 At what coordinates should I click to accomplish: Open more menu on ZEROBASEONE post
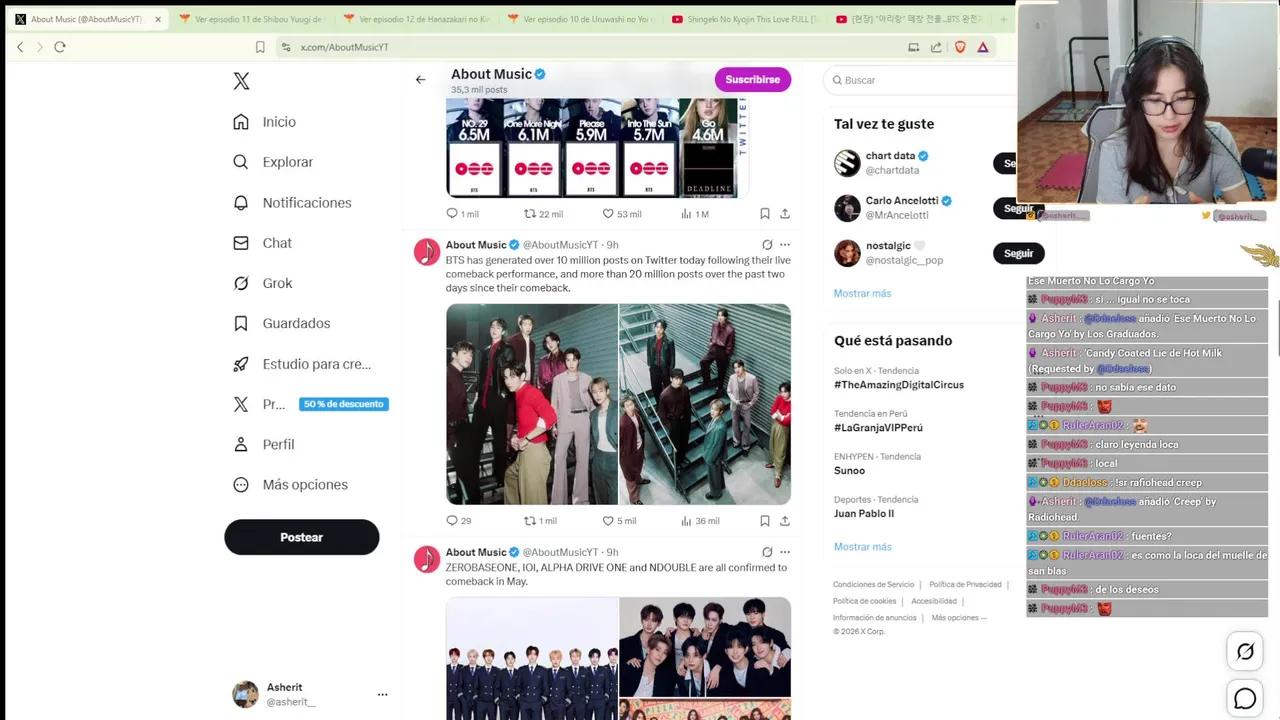[785, 551]
